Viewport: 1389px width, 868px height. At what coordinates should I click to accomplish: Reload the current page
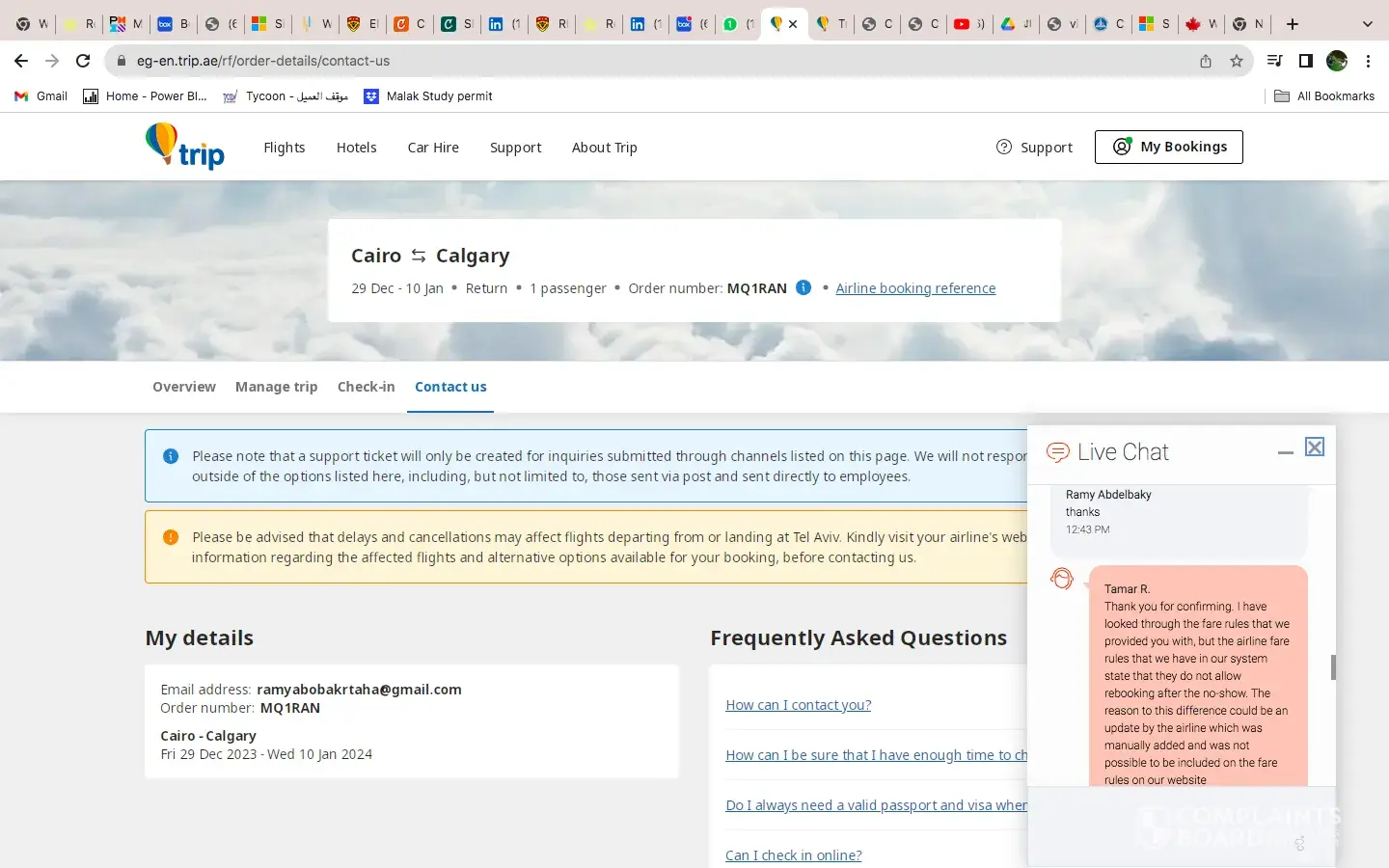click(x=83, y=61)
